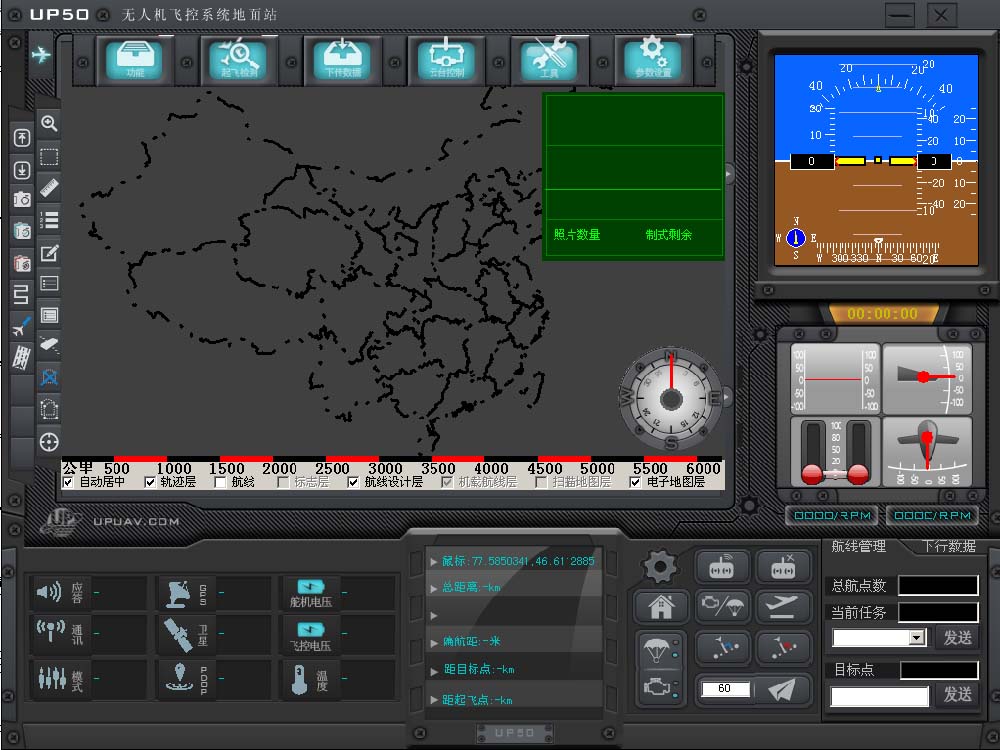1000x750 pixels.
Task: Open the 云台控制 gimbal control menu
Action: [446, 60]
